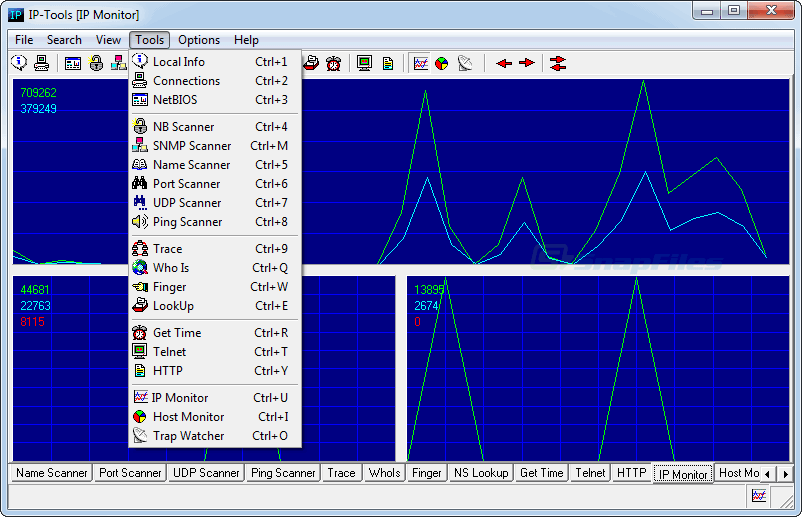Image resolution: width=802 pixels, height=517 pixels.
Task: Pick Get Time in Tools menu
Action: pyautogui.click(x=215, y=333)
